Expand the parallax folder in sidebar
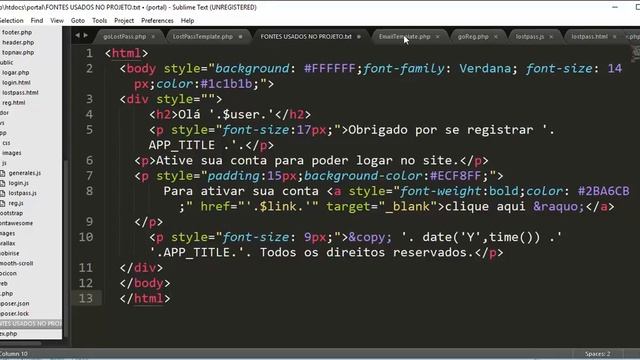 8,243
